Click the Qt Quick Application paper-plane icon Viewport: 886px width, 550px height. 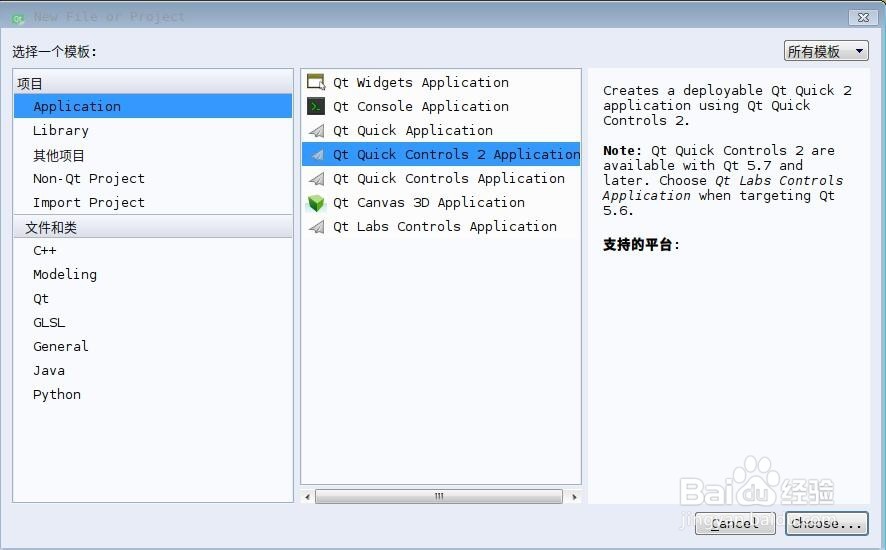coord(316,131)
